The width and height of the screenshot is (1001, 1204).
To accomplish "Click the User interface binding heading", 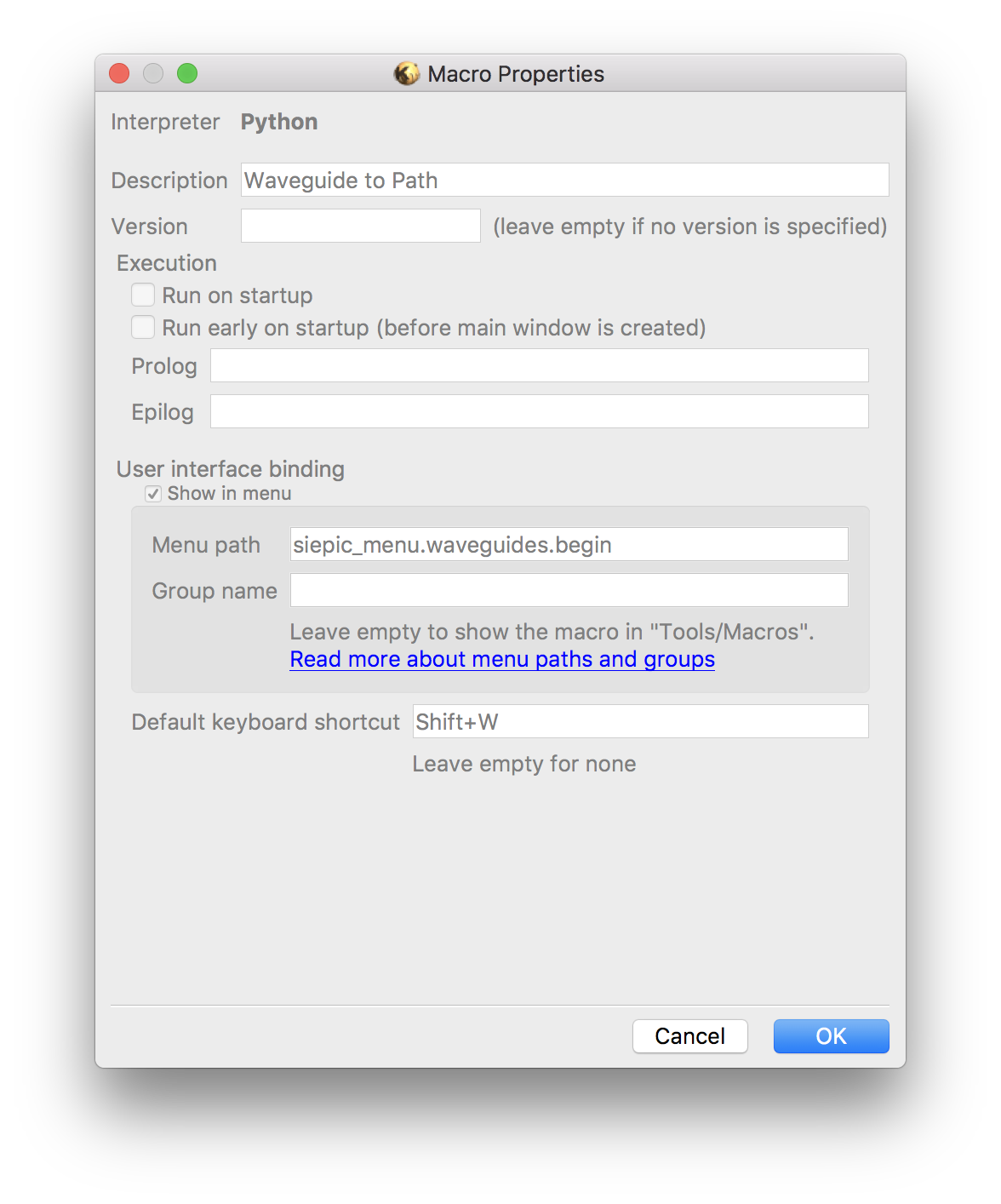I will (x=230, y=469).
